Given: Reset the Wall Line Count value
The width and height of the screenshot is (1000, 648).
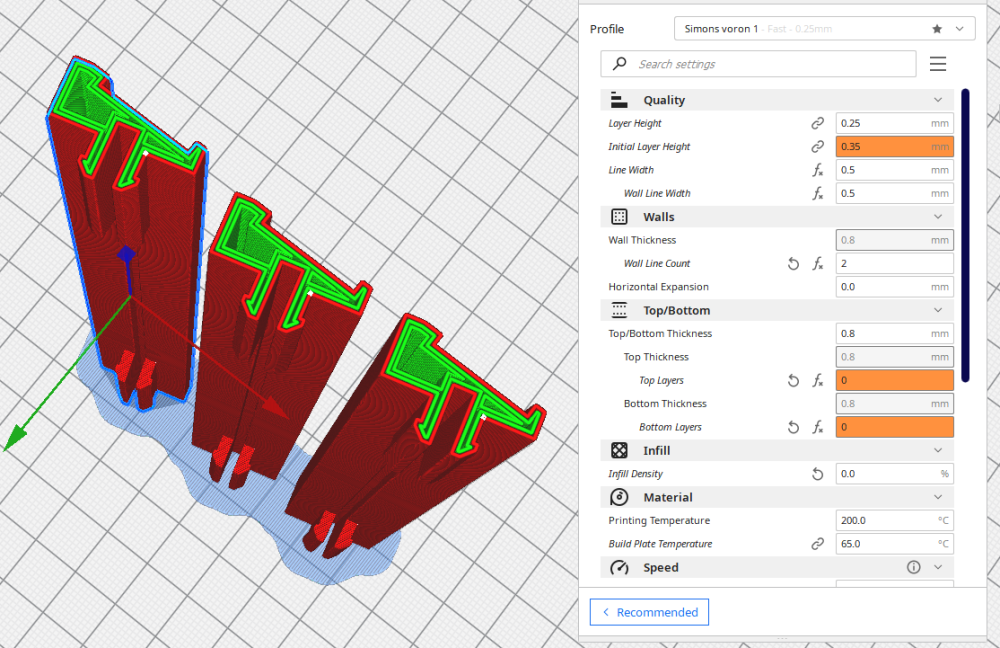Looking at the screenshot, I should pyautogui.click(x=793, y=263).
